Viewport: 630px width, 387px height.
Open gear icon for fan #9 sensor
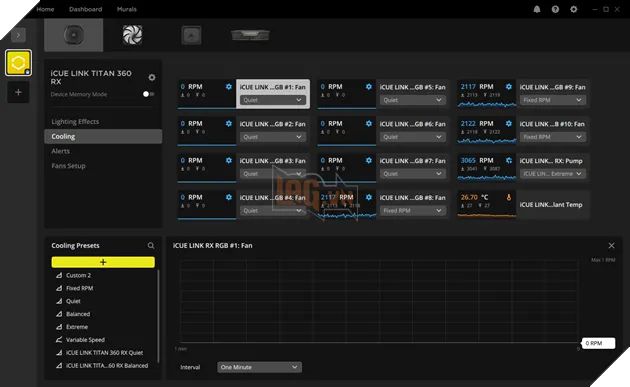point(509,86)
